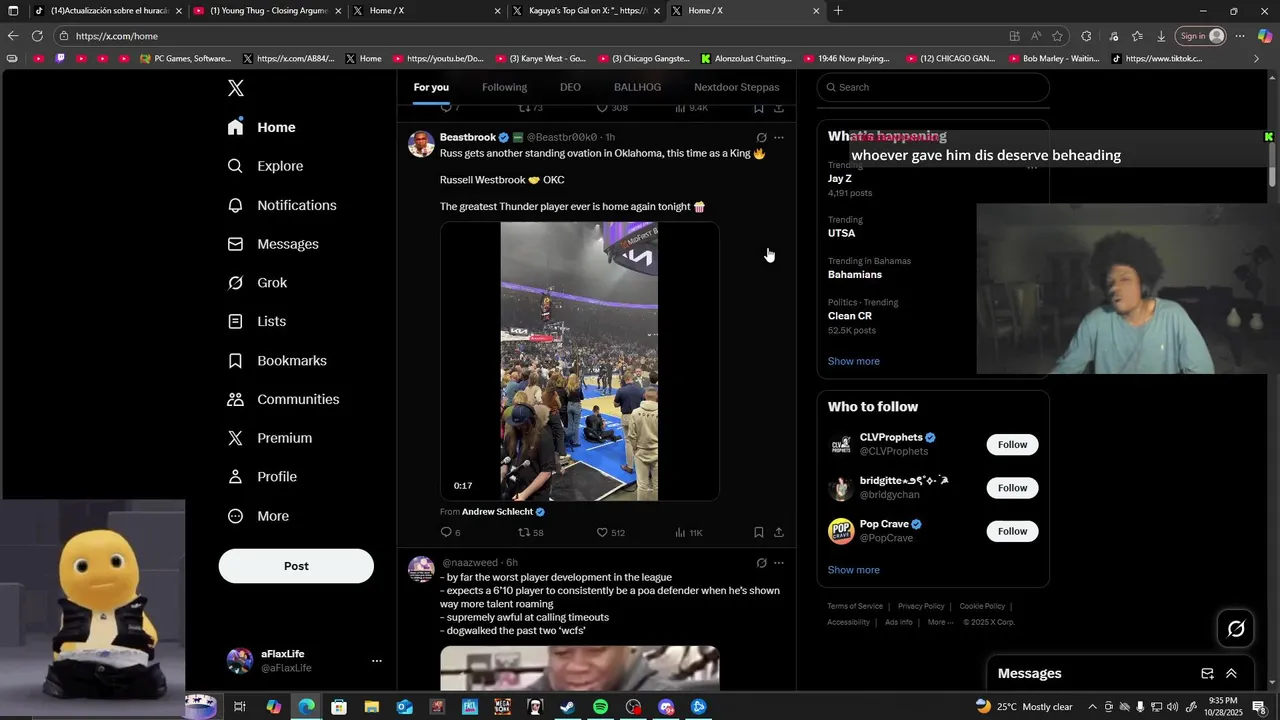Switch to the DEO tab
The width and height of the screenshot is (1280, 720).
click(570, 87)
